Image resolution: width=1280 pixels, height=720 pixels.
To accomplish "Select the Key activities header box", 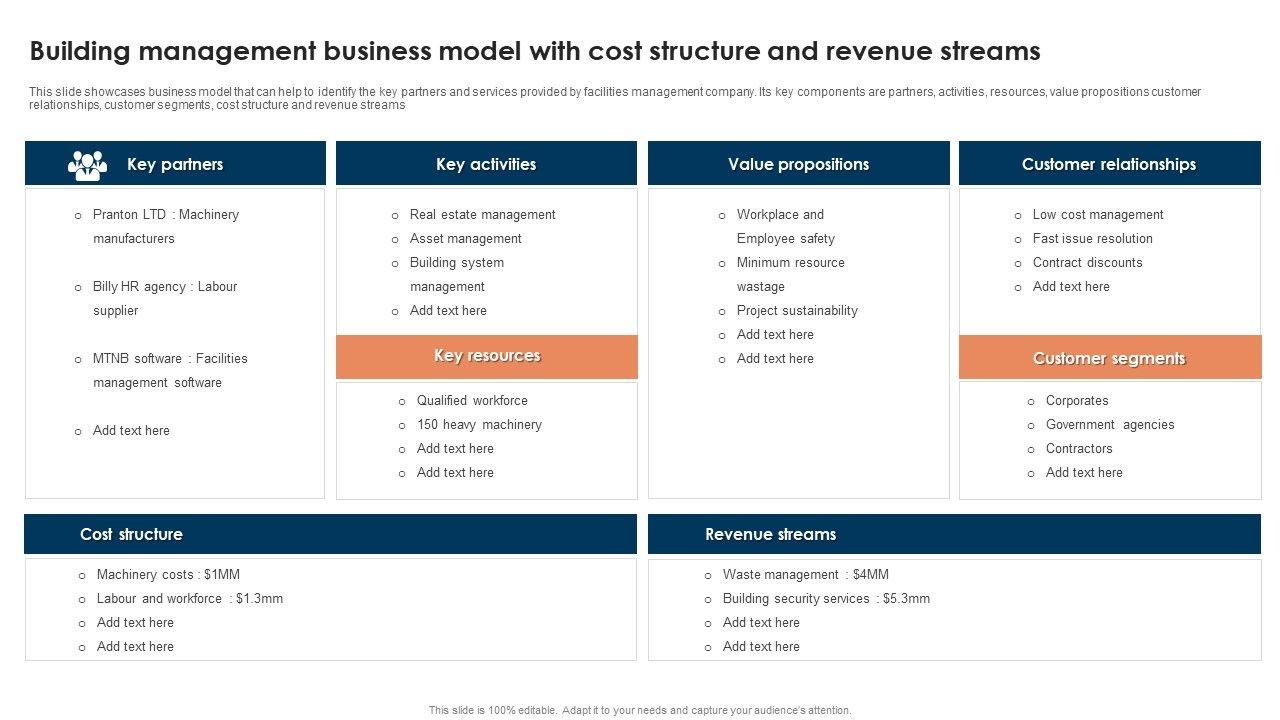I will point(486,164).
